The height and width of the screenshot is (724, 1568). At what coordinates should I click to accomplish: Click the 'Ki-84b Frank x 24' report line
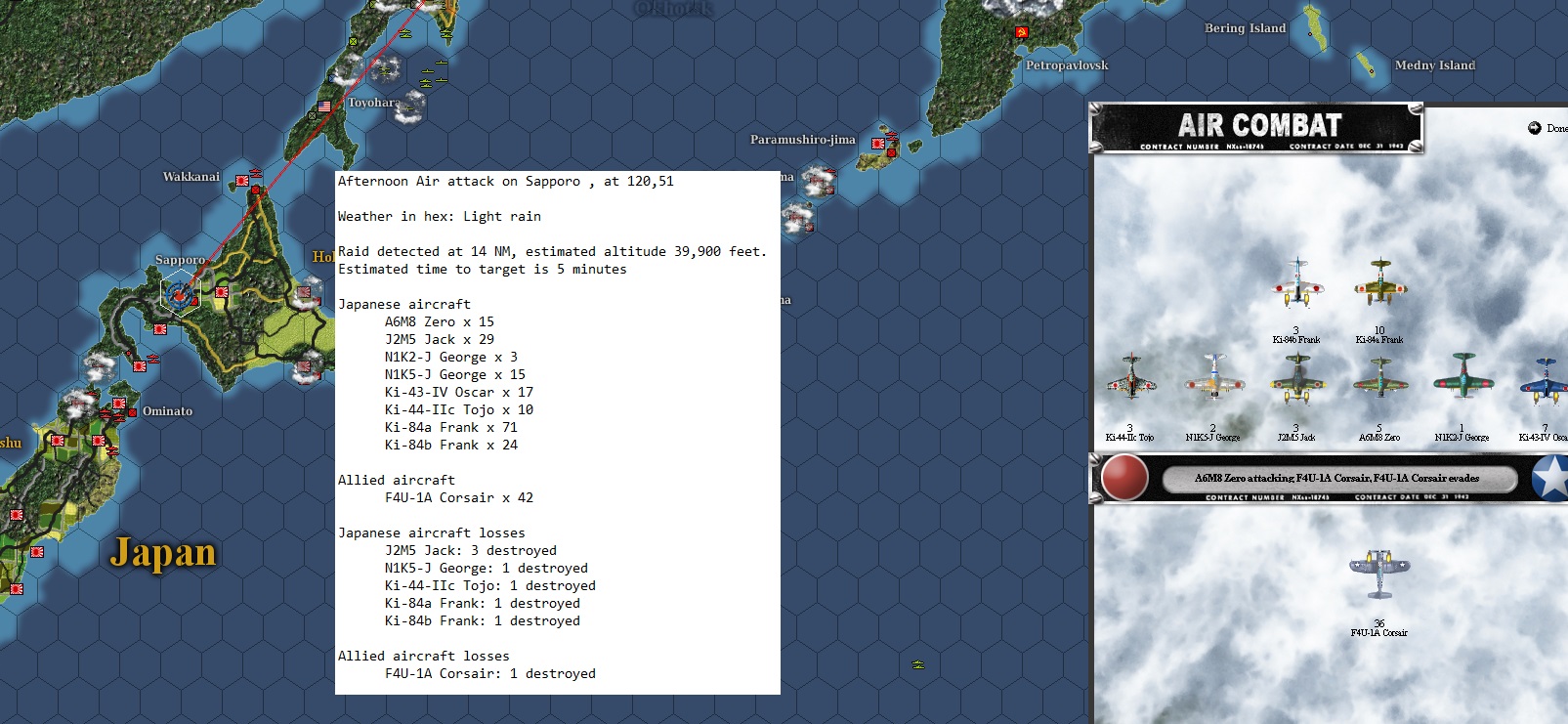[451, 445]
